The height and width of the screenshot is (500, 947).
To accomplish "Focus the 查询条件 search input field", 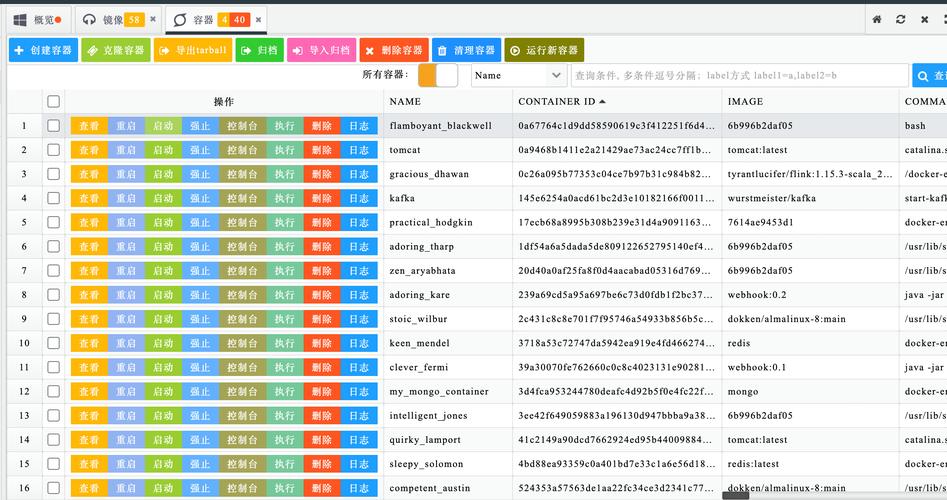I will [738, 75].
